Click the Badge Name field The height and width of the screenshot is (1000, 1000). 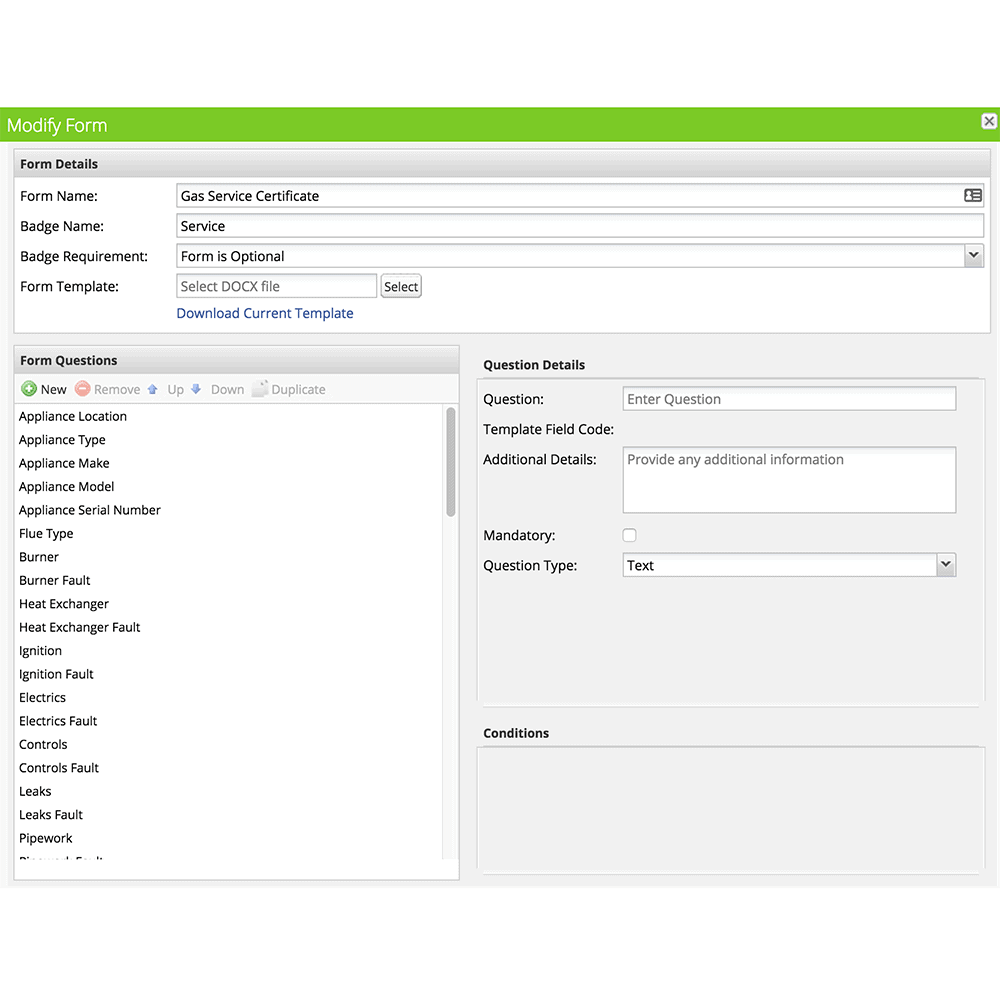[579, 226]
